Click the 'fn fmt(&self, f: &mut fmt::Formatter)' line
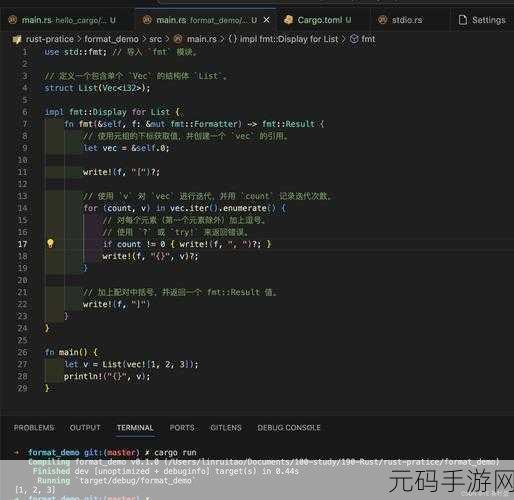Viewport: 514px width, 500px height. (x=194, y=124)
